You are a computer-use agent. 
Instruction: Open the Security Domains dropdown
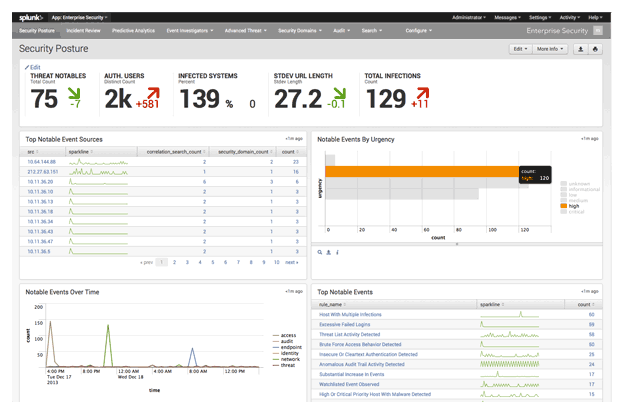click(x=299, y=31)
